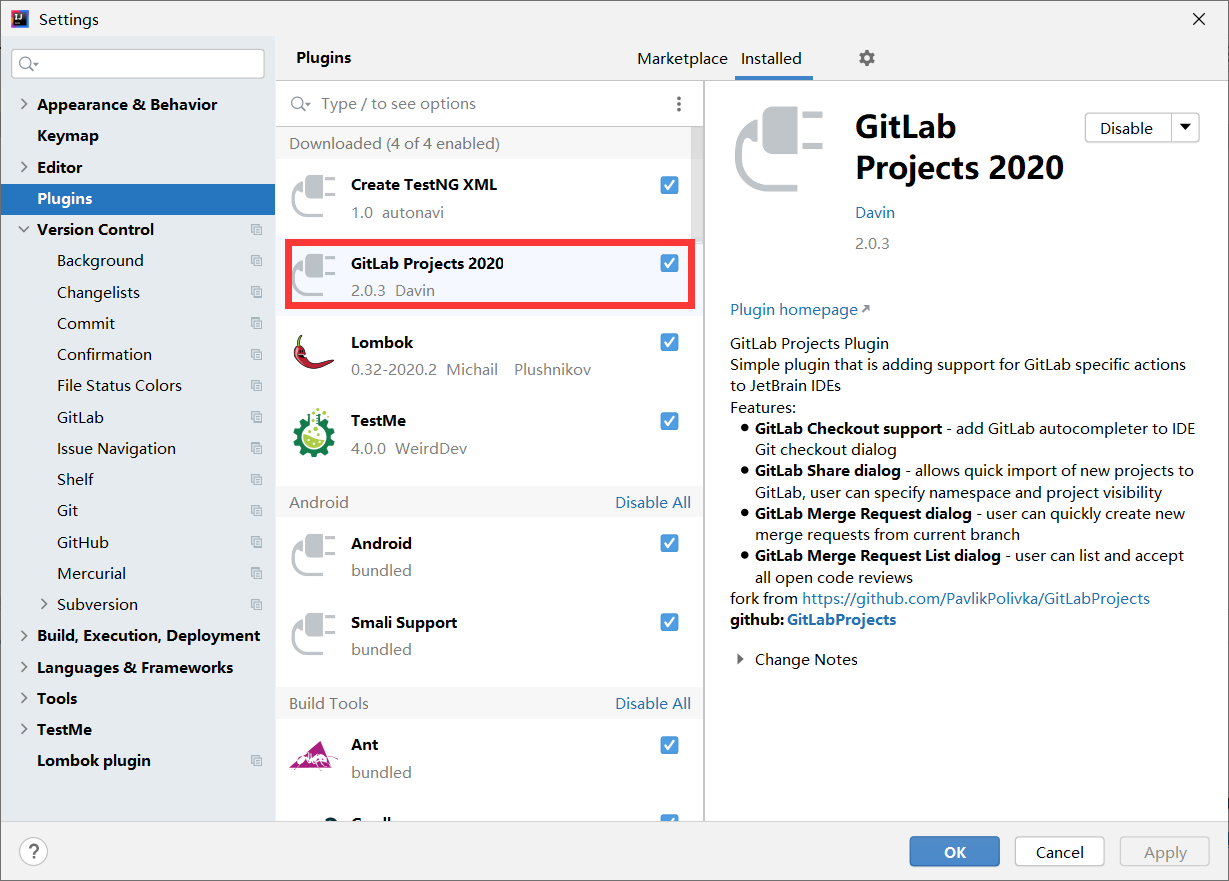Click the help question mark icon

[x=33, y=852]
